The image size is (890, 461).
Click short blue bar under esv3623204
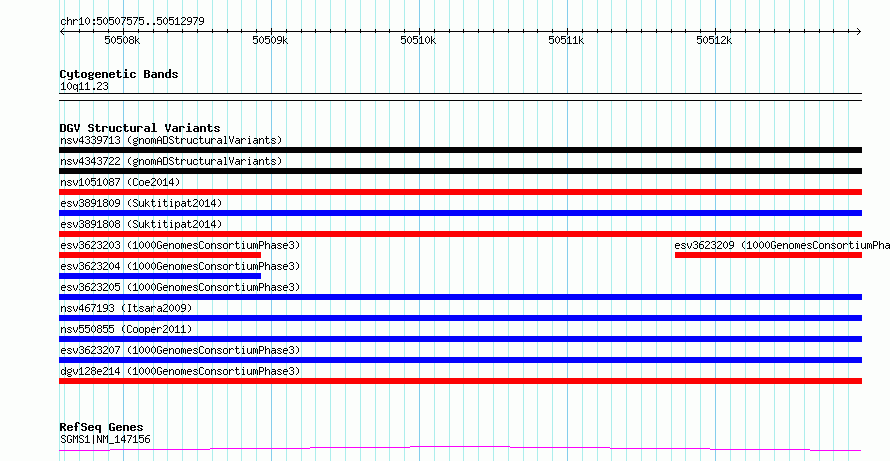[x=160, y=276]
